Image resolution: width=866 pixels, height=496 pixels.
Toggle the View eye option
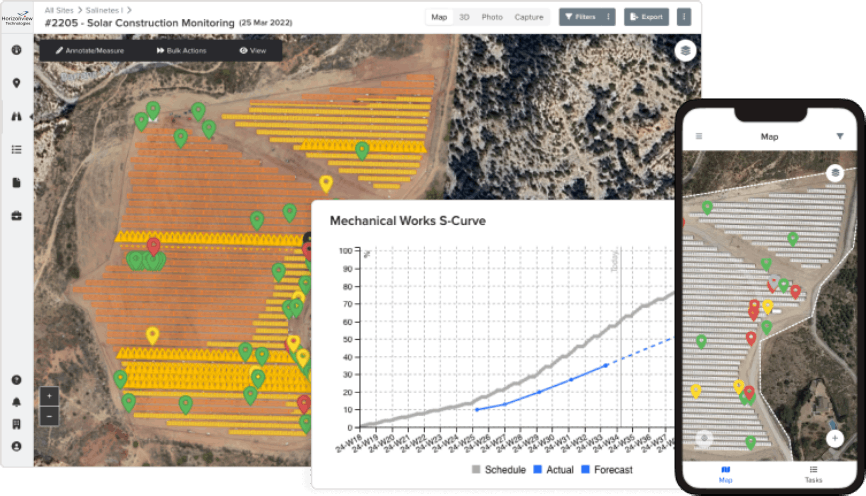(252, 50)
